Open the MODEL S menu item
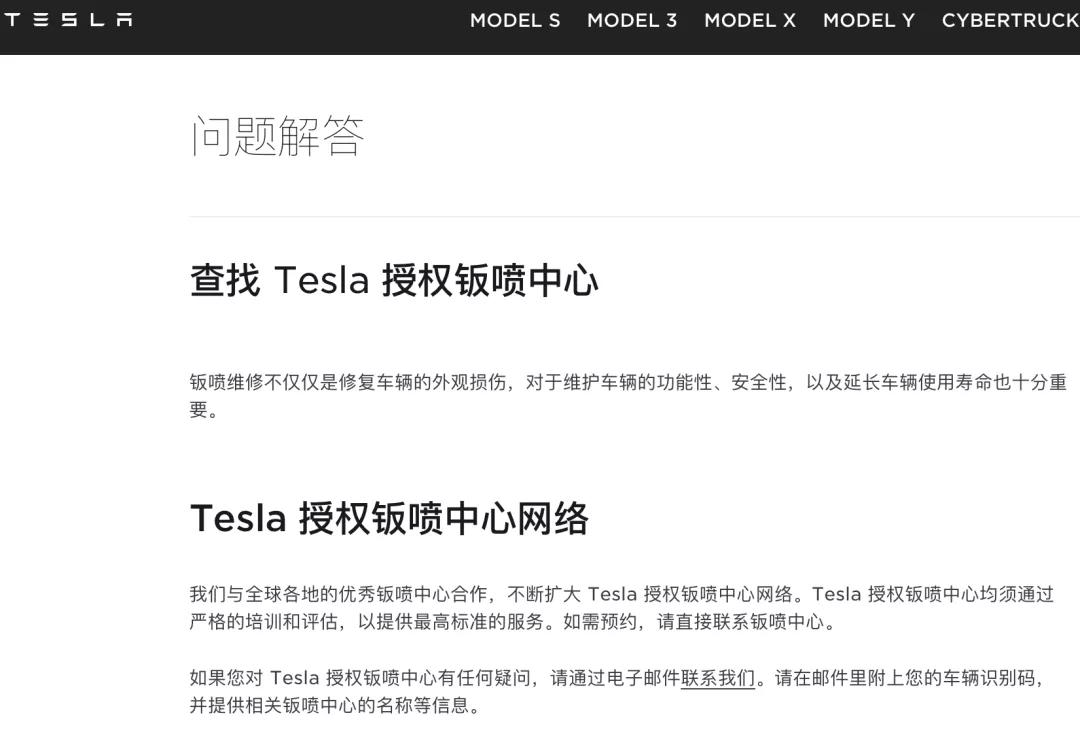The image size is (1080, 730). (x=515, y=20)
